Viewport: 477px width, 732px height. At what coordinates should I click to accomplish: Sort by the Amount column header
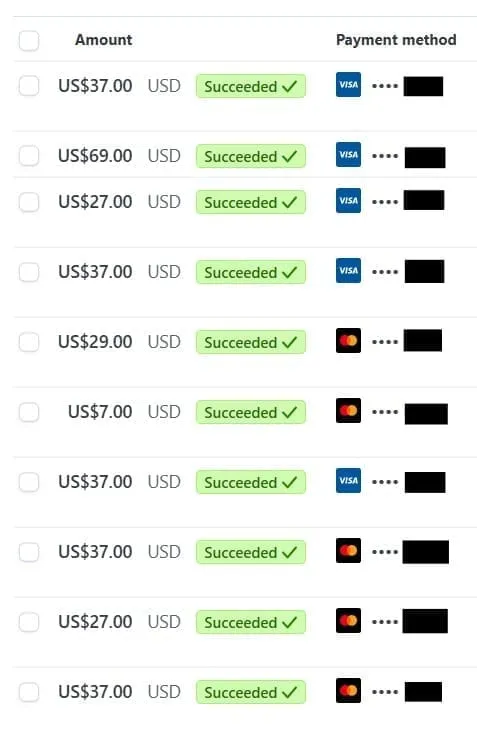104,40
